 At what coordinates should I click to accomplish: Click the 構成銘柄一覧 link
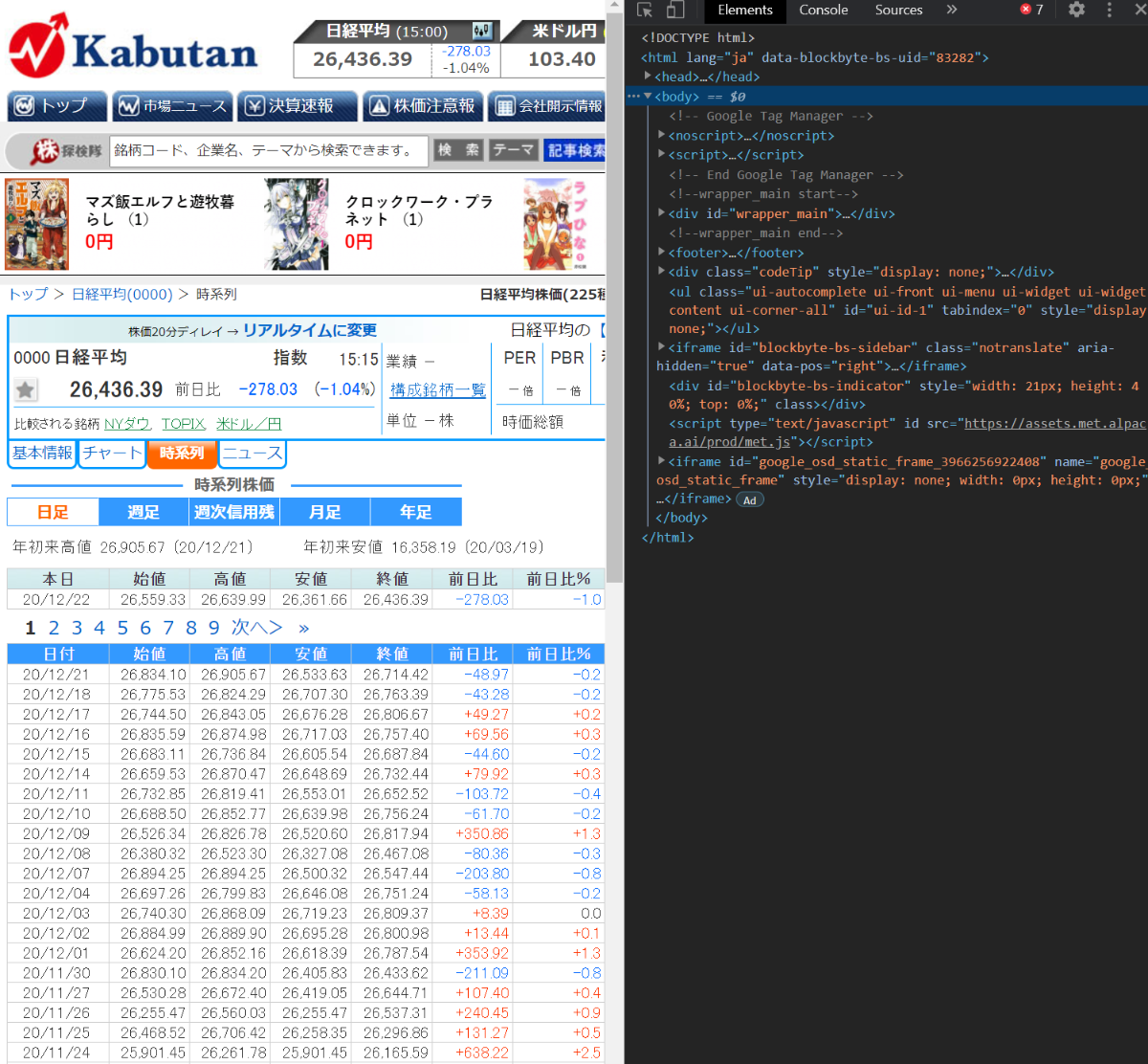[x=438, y=389]
